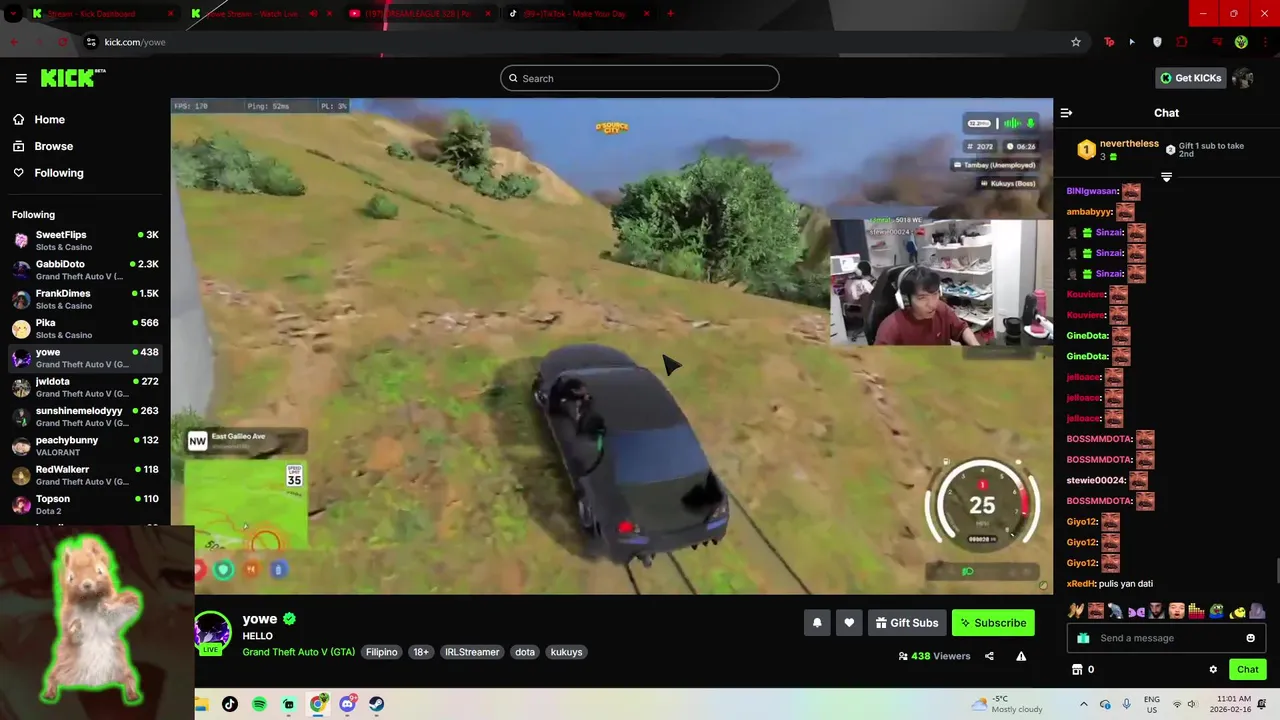
Task: Switch to DREAMLEAGUE YouTube browser tab
Action: [417, 14]
